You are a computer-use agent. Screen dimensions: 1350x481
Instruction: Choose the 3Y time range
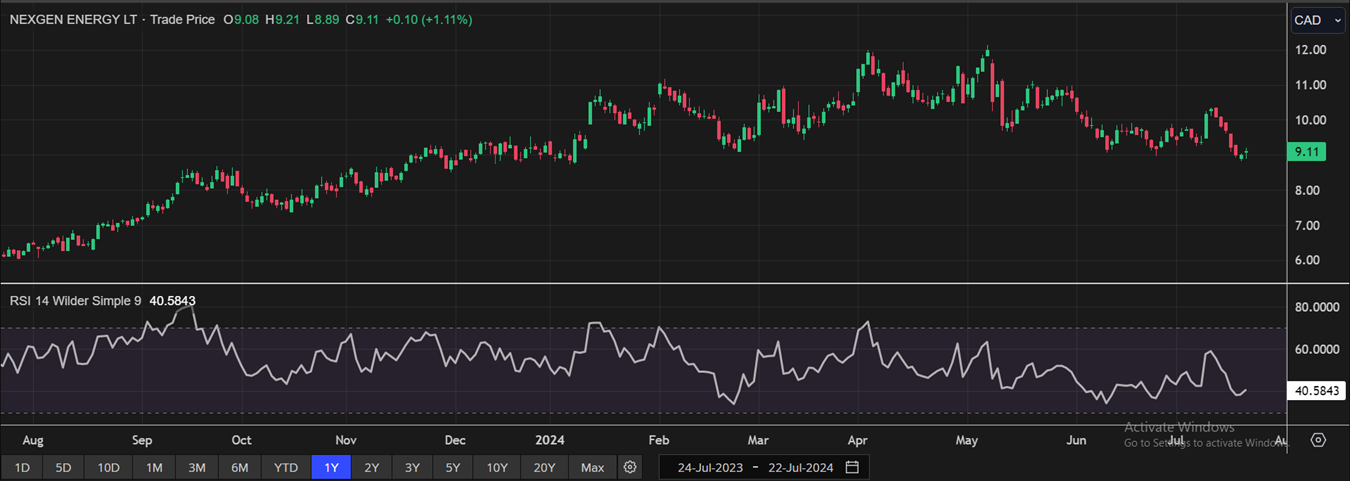pyautogui.click(x=413, y=467)
